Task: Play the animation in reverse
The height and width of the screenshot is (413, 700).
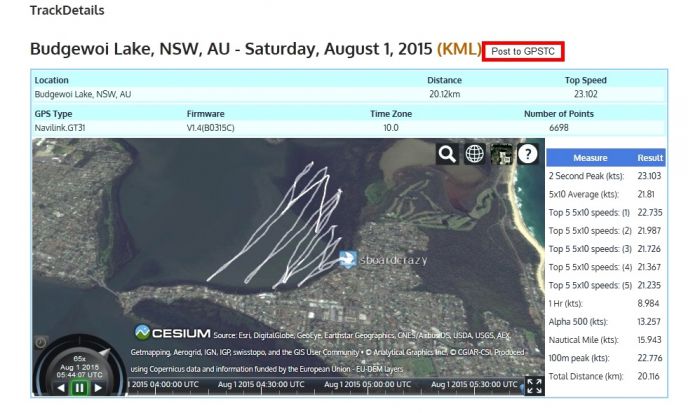Action: (x=61, y=388)
